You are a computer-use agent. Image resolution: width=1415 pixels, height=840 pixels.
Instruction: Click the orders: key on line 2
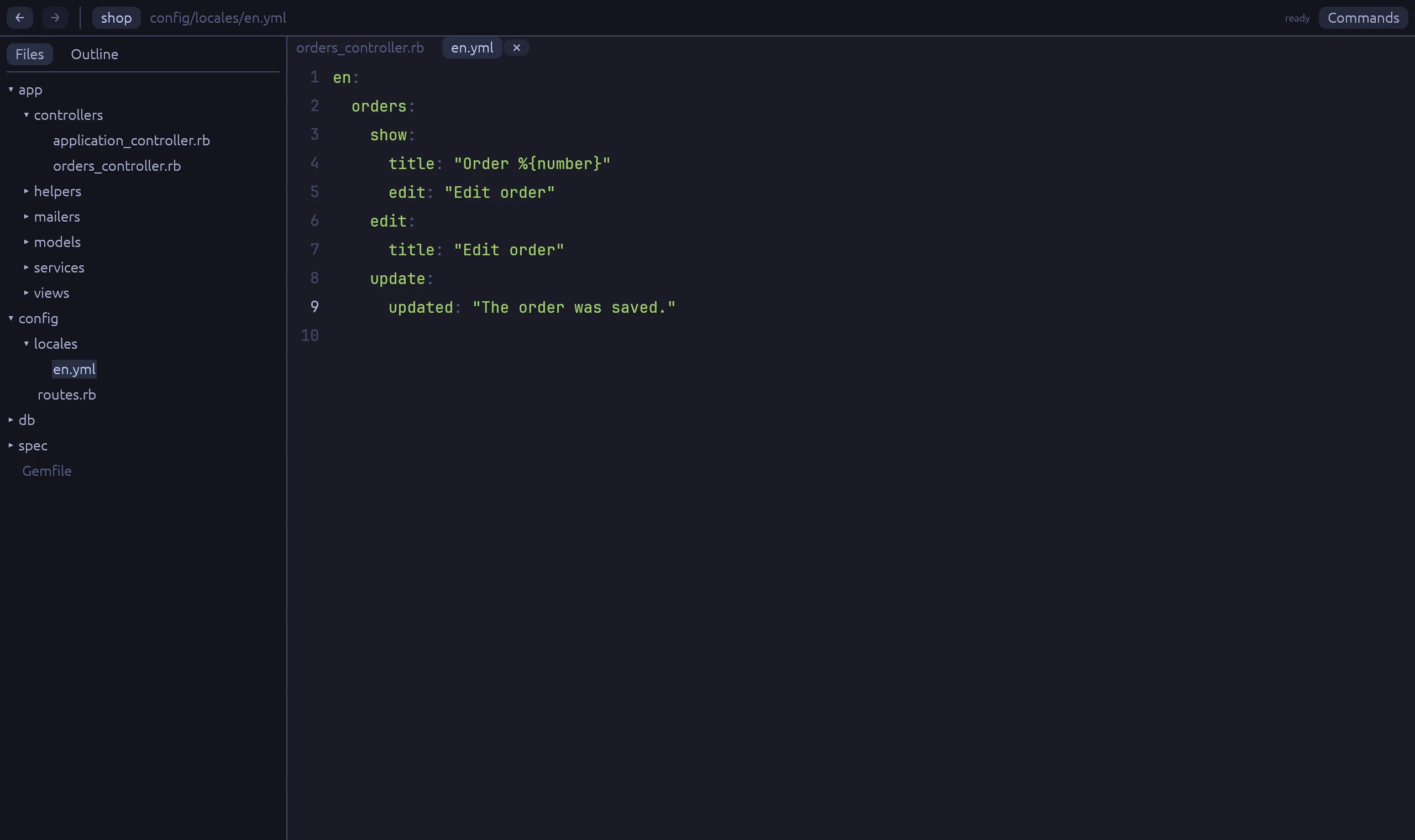click(x=383, y=107)
